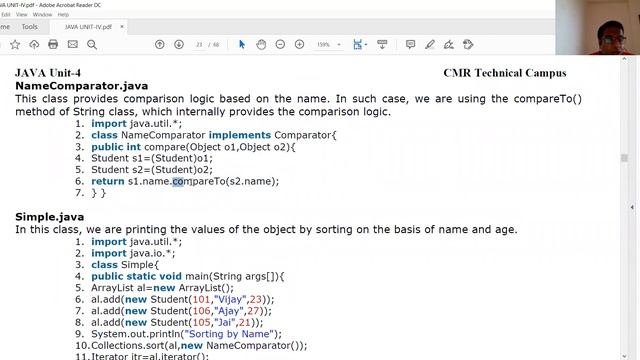
Task: Zoom in with plus icon
Action: click(299, 44)
